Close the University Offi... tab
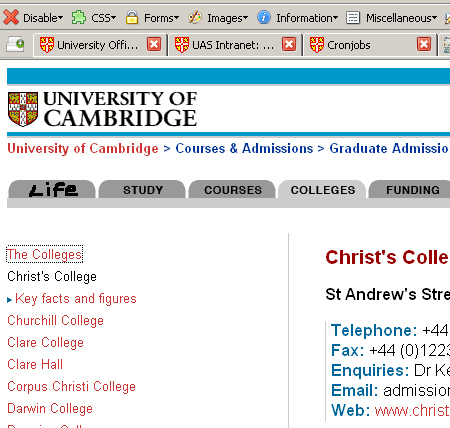The height and width of the screenshot is (428, 450). 154,44
